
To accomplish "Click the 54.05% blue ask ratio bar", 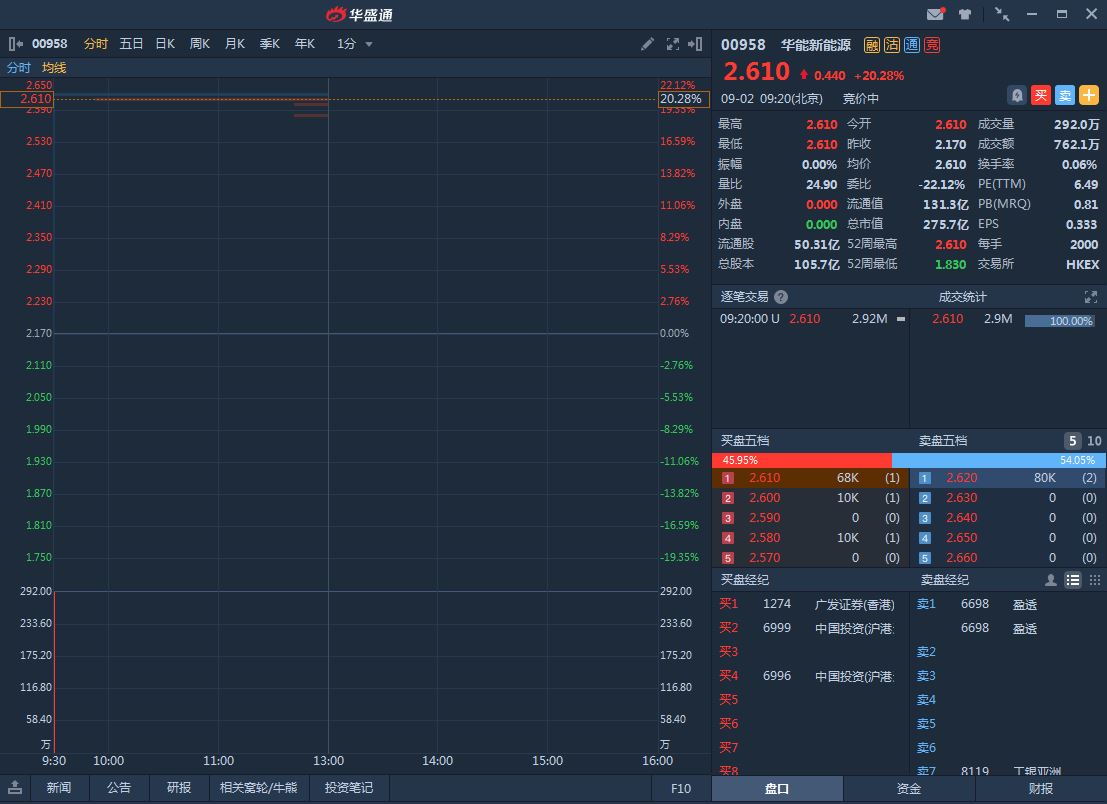I will pyautogui.click(x=999, y=460).
